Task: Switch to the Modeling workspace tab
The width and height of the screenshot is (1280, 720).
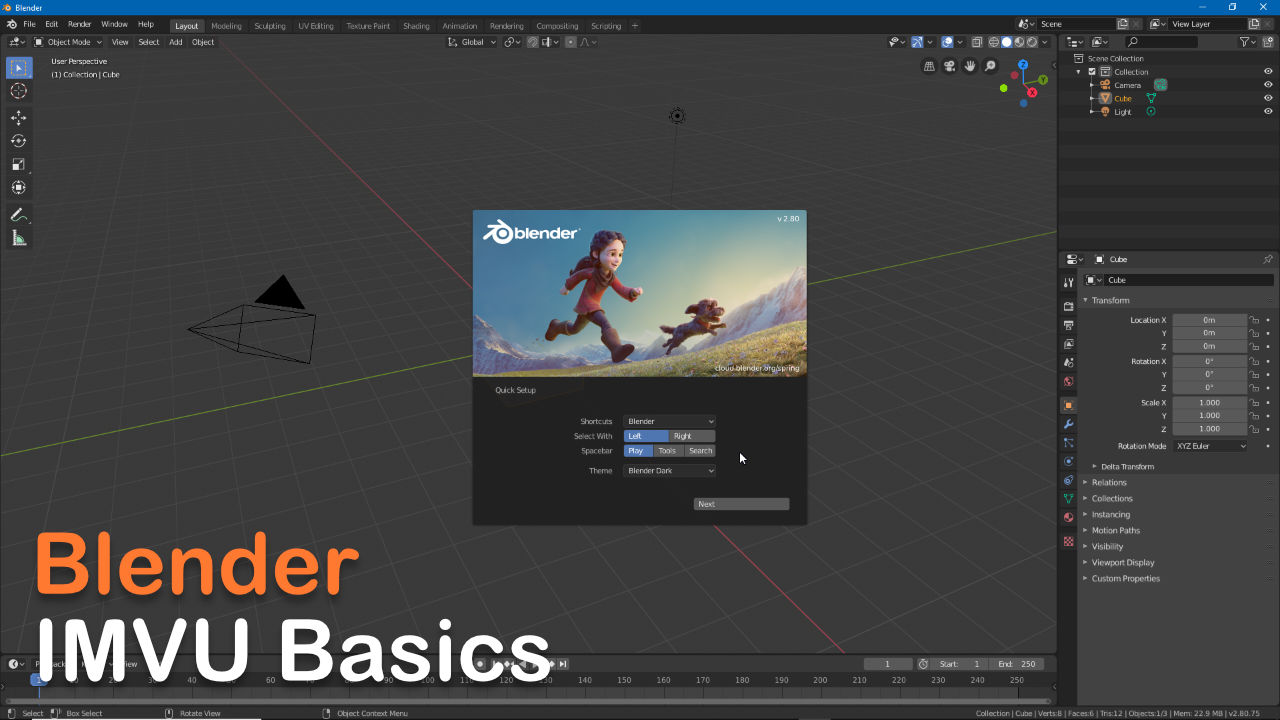Action: click(226, 26)
